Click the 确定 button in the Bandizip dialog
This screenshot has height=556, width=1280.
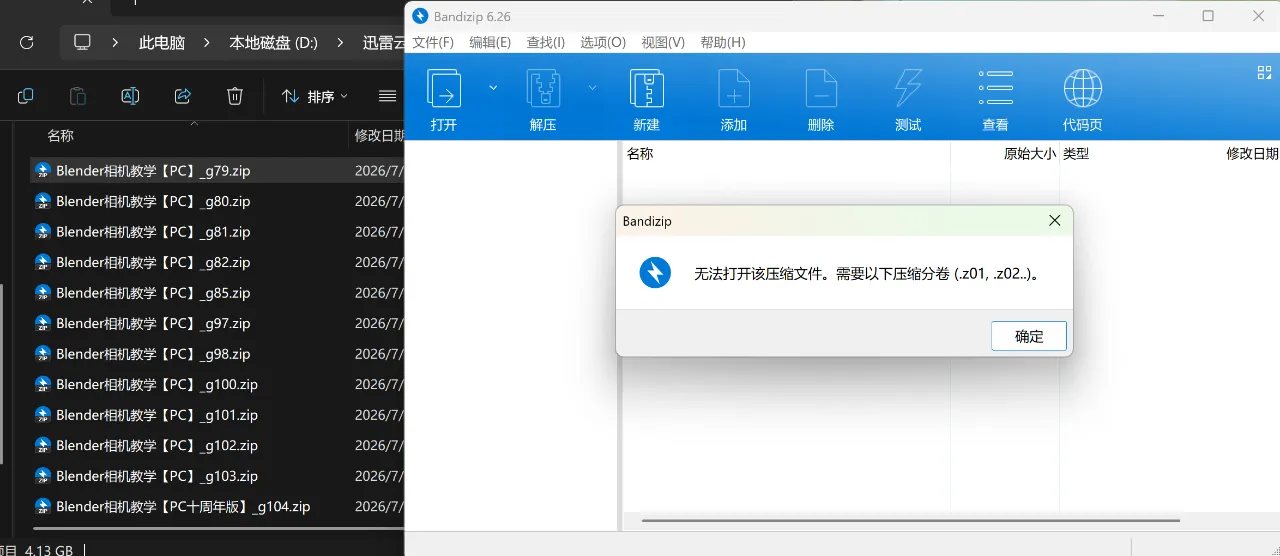tap(1029, 336)
